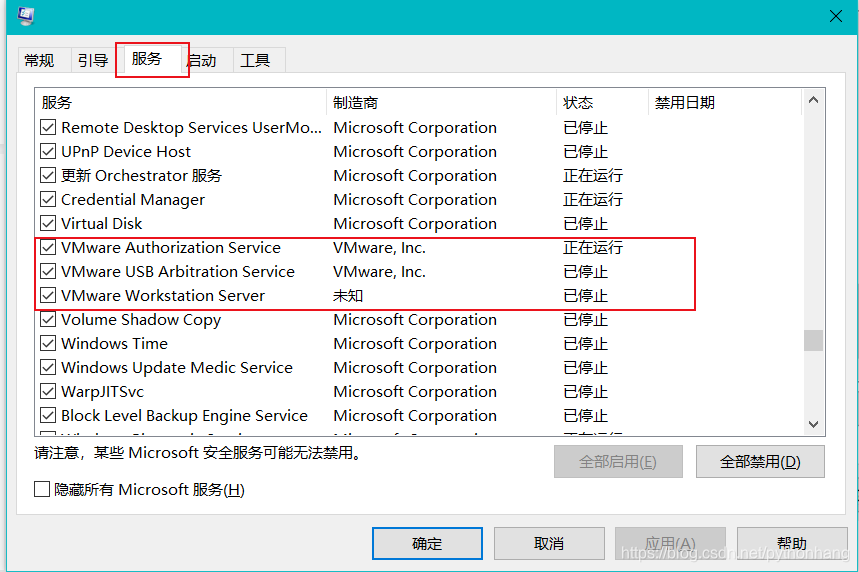Select the VMware Authorization Service row text

[x=171, y=248]
